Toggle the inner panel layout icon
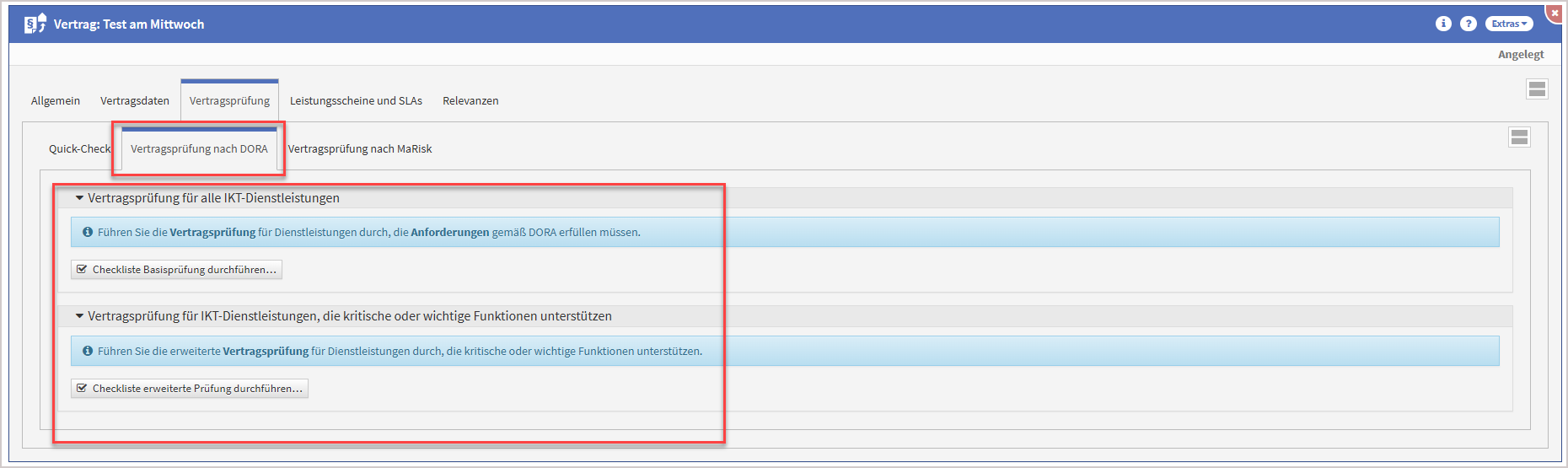This screenshot has width=1568, height=468. coord(1519,137)
